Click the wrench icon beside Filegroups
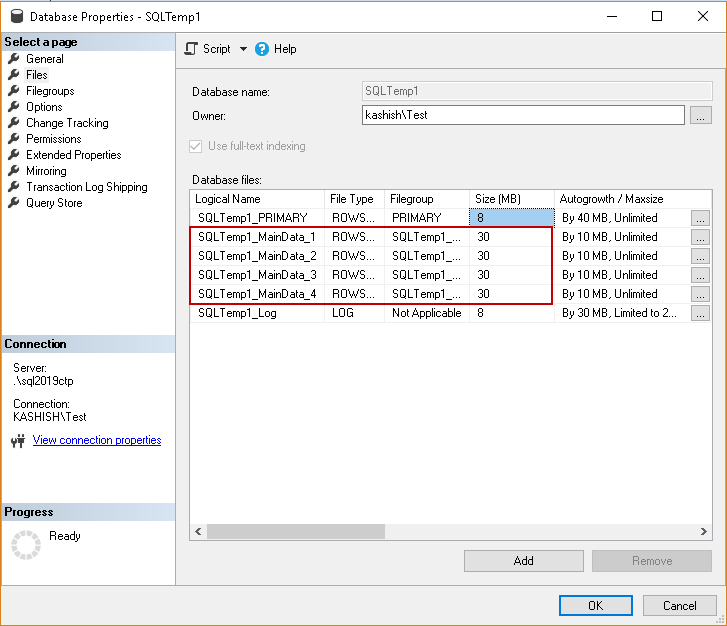 14,90
